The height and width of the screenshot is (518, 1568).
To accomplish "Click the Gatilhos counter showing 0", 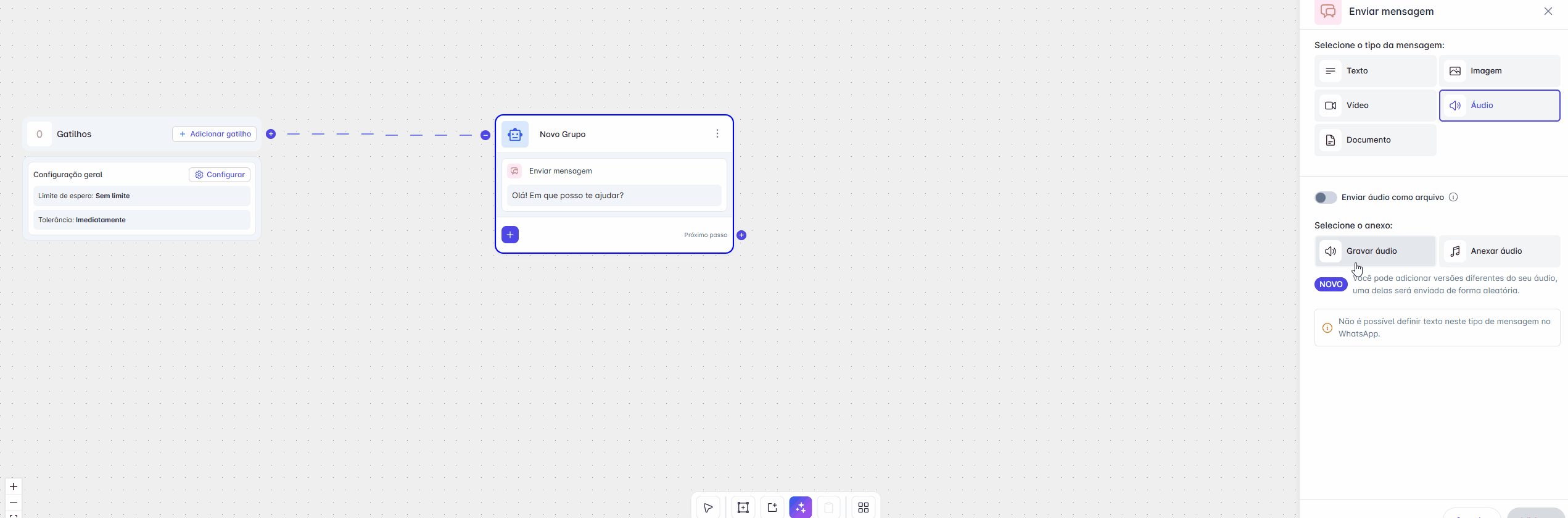I will [x=39, y=134].
